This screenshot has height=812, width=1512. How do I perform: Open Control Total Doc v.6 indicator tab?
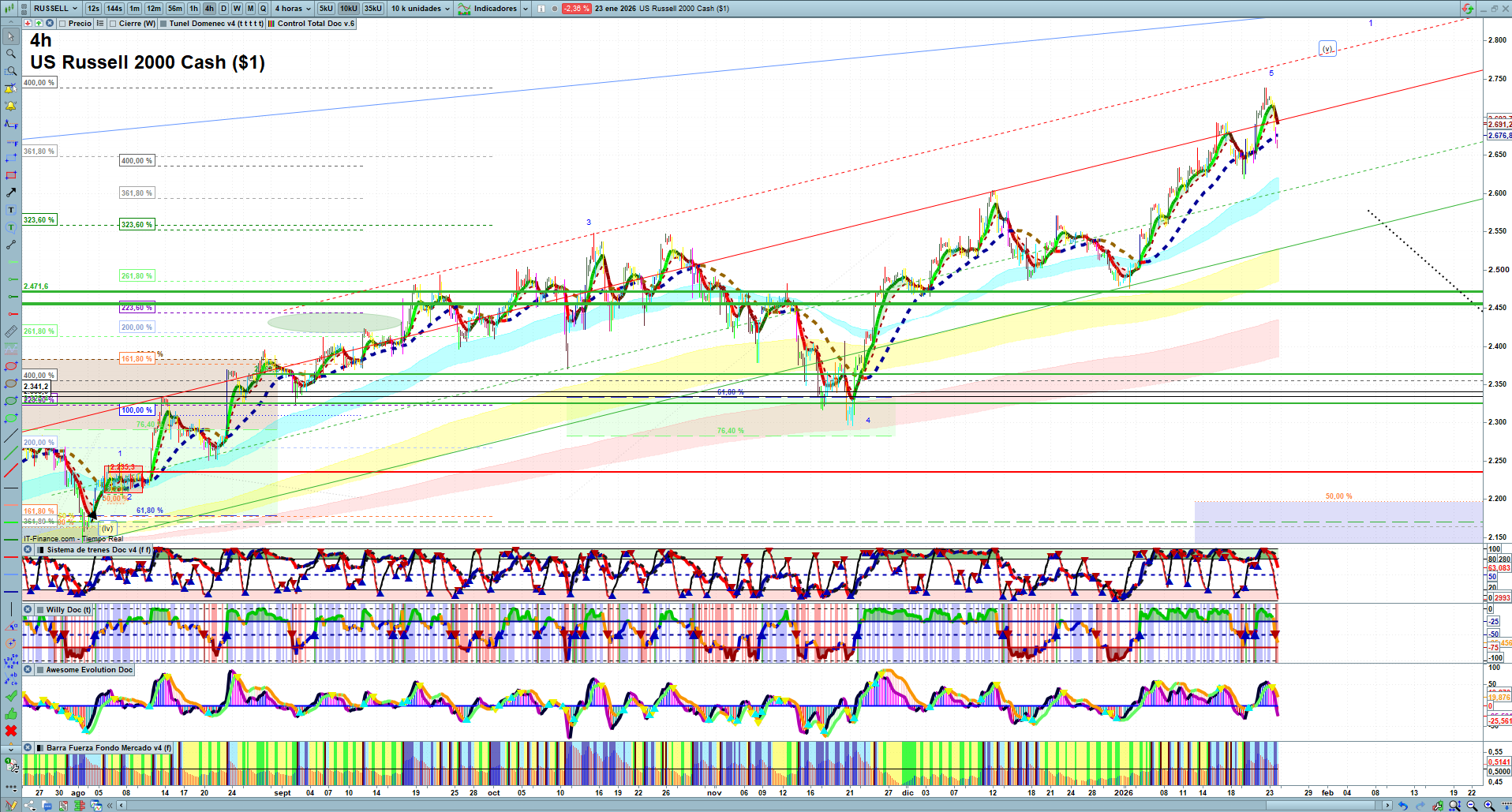[315, 24]
